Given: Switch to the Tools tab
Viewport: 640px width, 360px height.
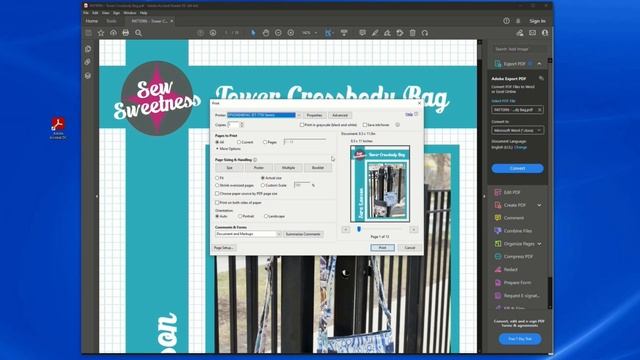Looking at the screenshot, I should 111,21.
